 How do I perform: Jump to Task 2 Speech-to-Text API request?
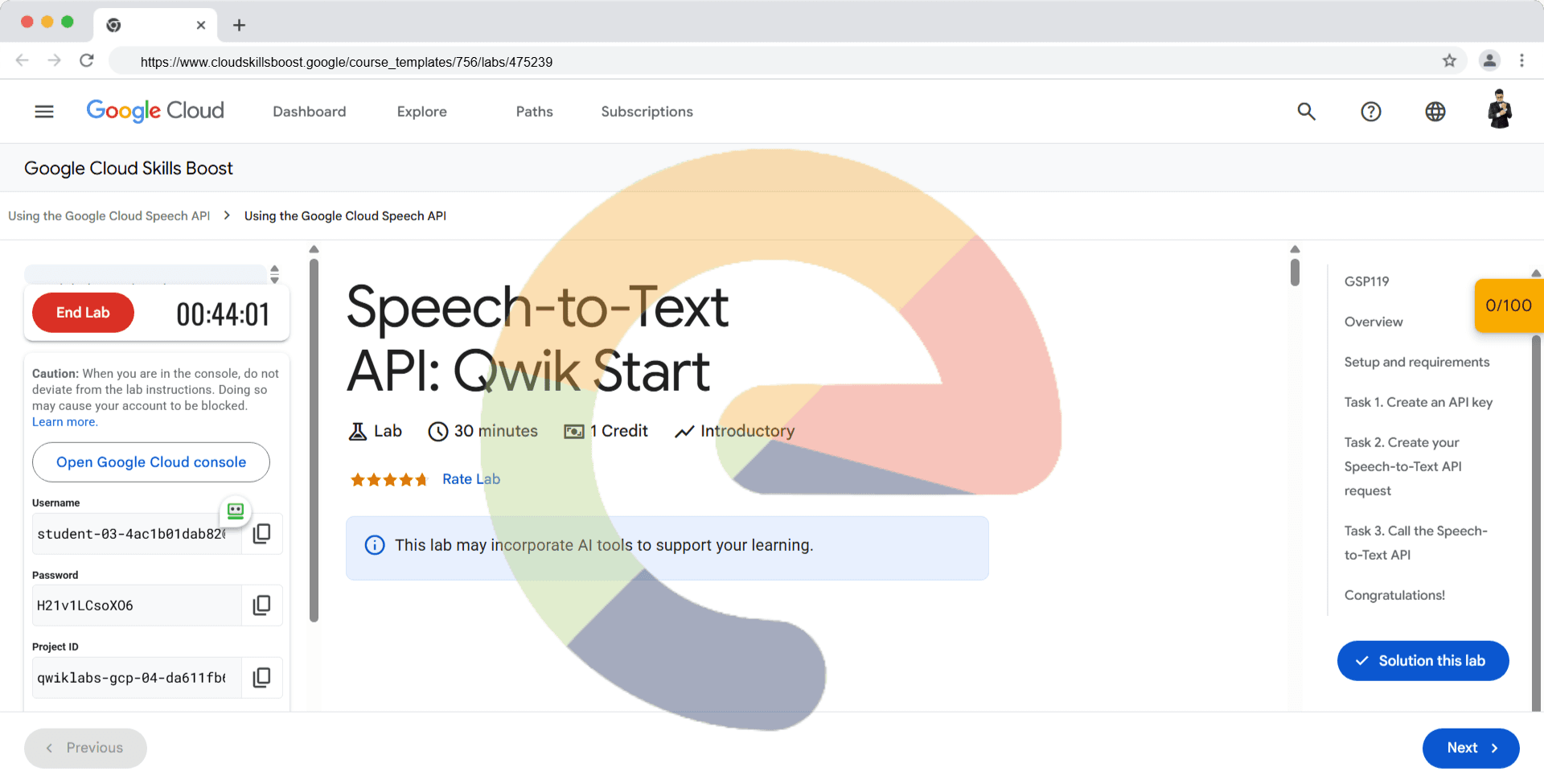click(1403, 466)
